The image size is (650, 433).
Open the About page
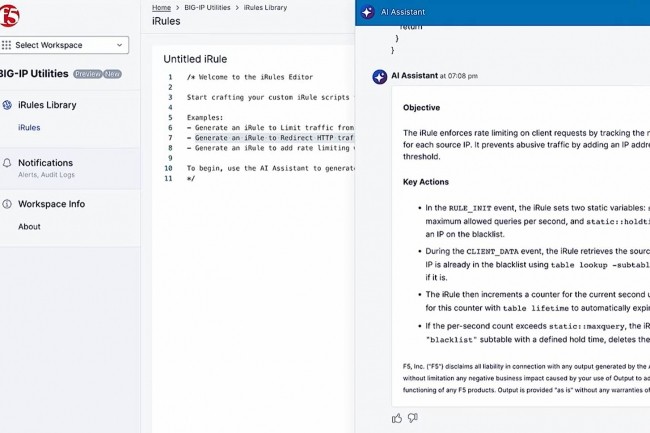click(x=29, y=227)
